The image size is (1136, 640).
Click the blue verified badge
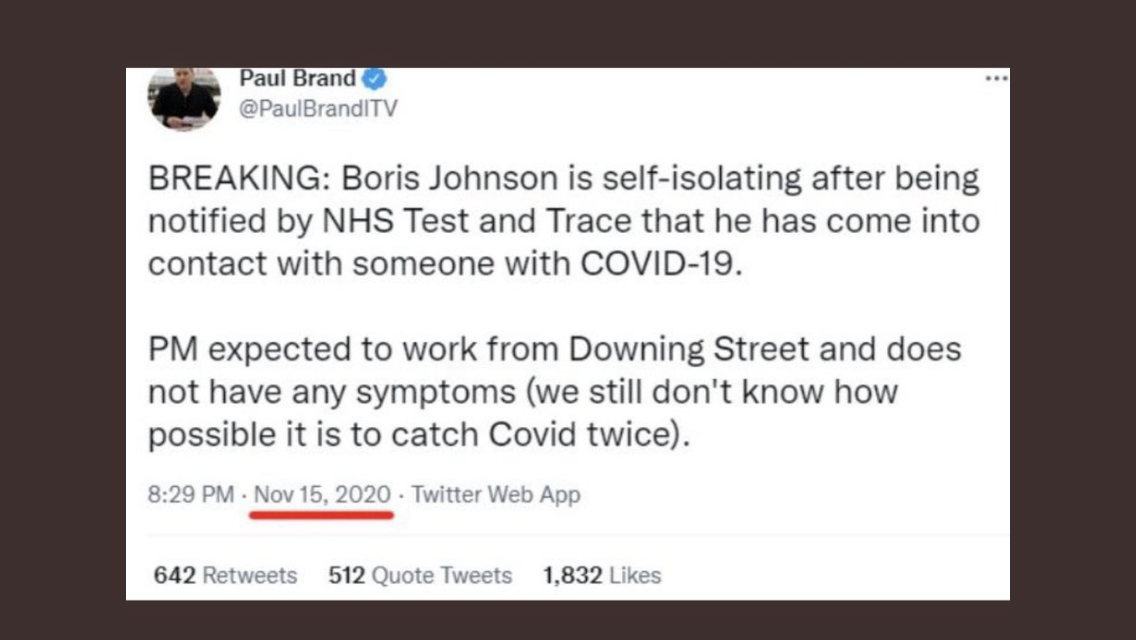tap(375, 78)
